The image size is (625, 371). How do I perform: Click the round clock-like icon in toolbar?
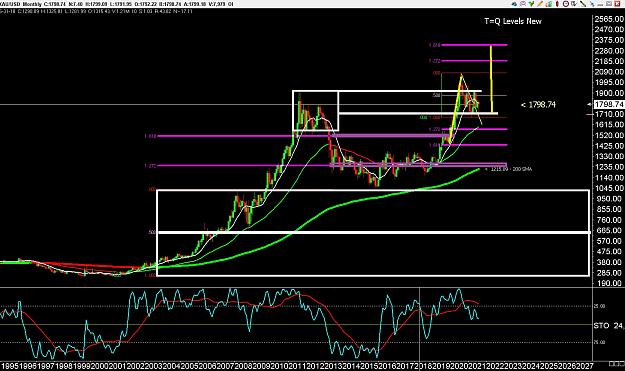point(566,4)
